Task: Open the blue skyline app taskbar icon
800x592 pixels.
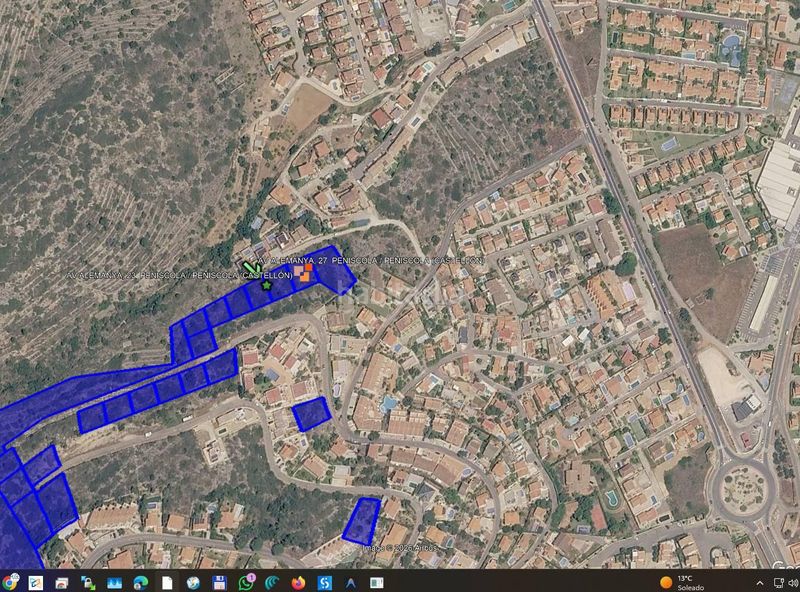Action: (114, 582)
